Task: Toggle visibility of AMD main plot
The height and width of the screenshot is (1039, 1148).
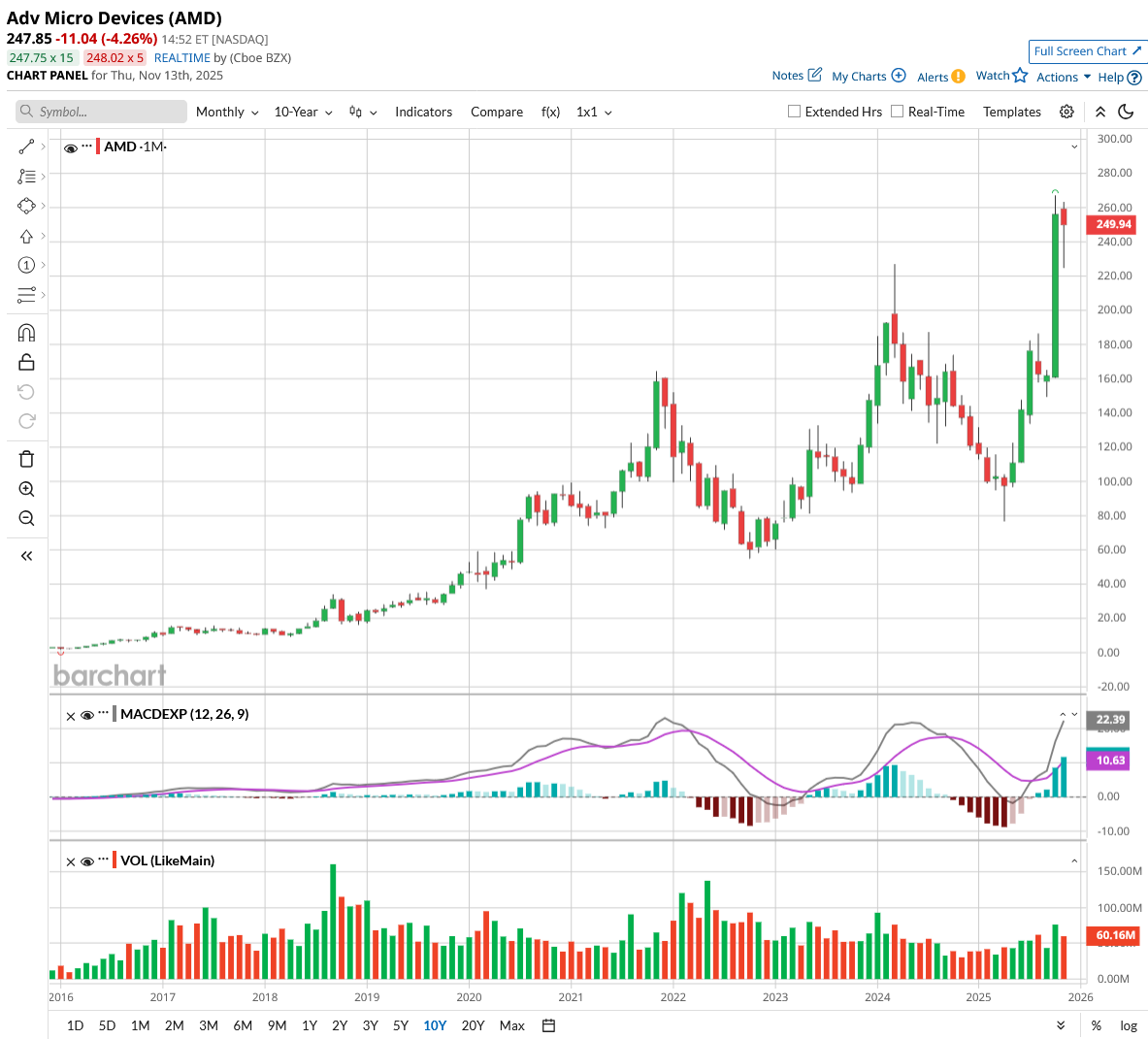Action: pyautogui.click(x=71, y=147)
